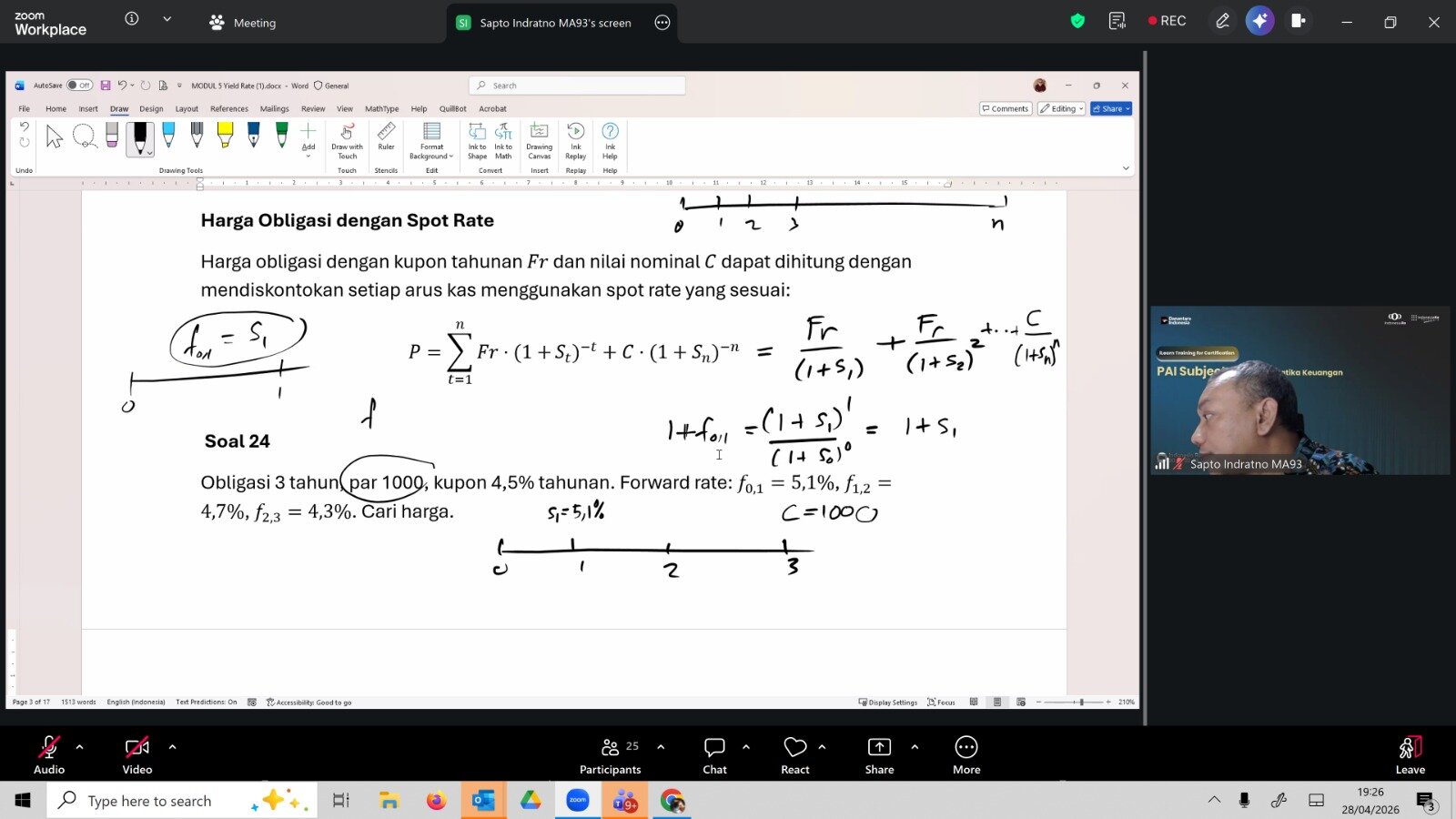
Task: Pick the Eraser tool
Action: click(x=112, y=136)
